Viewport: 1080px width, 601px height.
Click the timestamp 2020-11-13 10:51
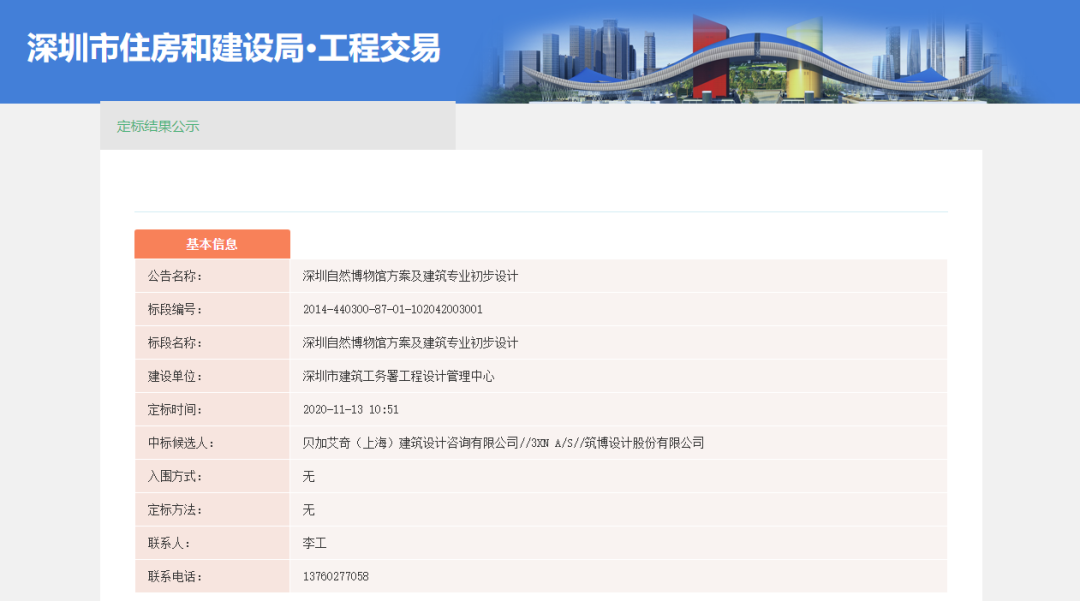tap(350, 409)
